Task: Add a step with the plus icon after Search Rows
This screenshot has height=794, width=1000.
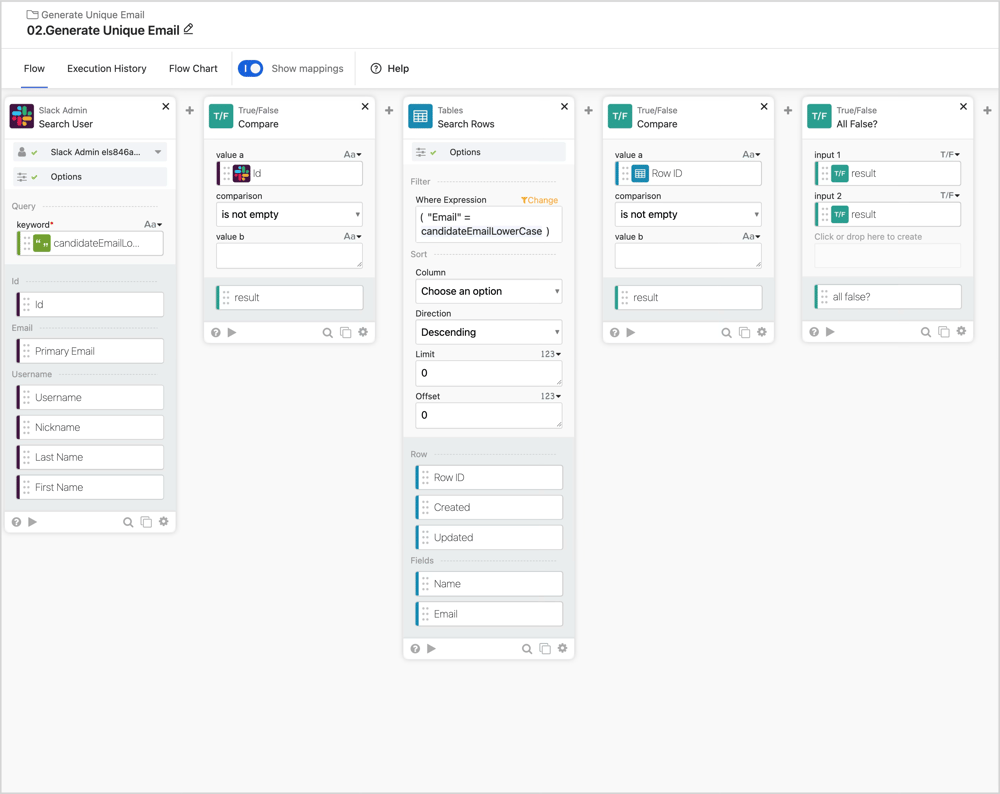Action: coord(588,111)
